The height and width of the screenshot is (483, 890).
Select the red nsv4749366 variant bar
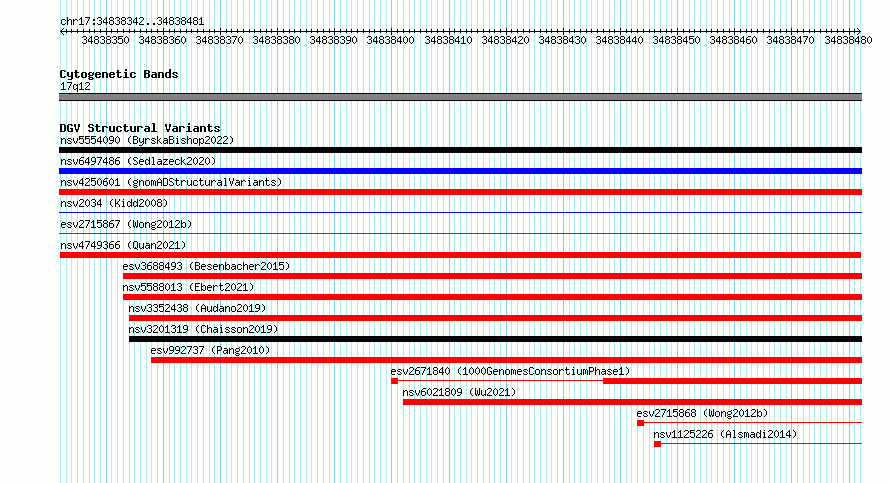coord(460,255)
